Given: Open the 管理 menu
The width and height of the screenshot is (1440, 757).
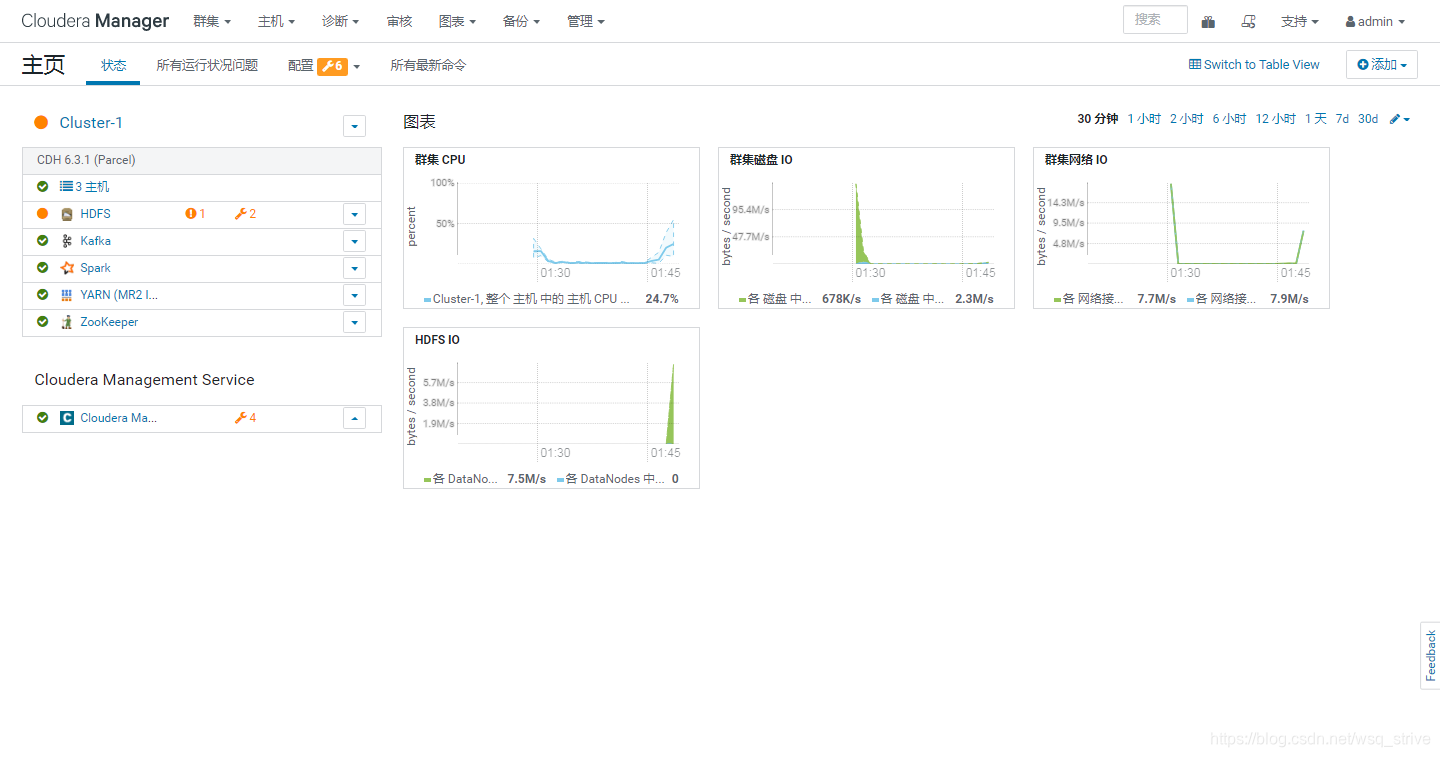Looking at the screenshot, I should click(x=585, y=21).
